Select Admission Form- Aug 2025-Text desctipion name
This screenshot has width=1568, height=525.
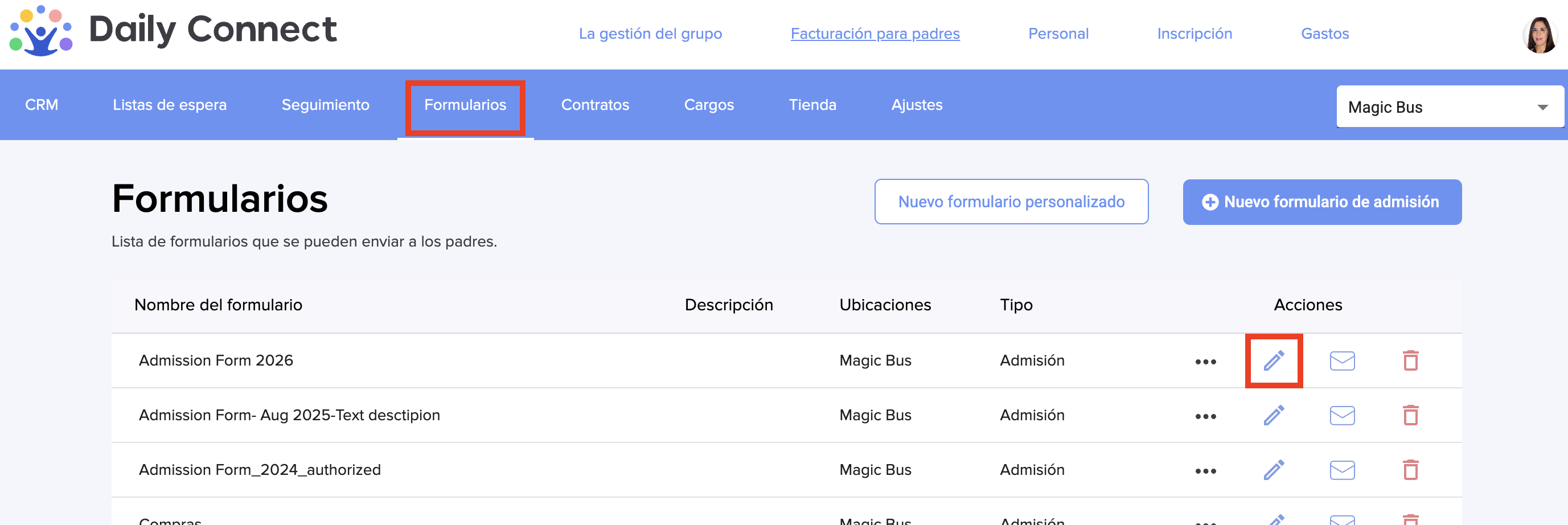tap(289, 415)
